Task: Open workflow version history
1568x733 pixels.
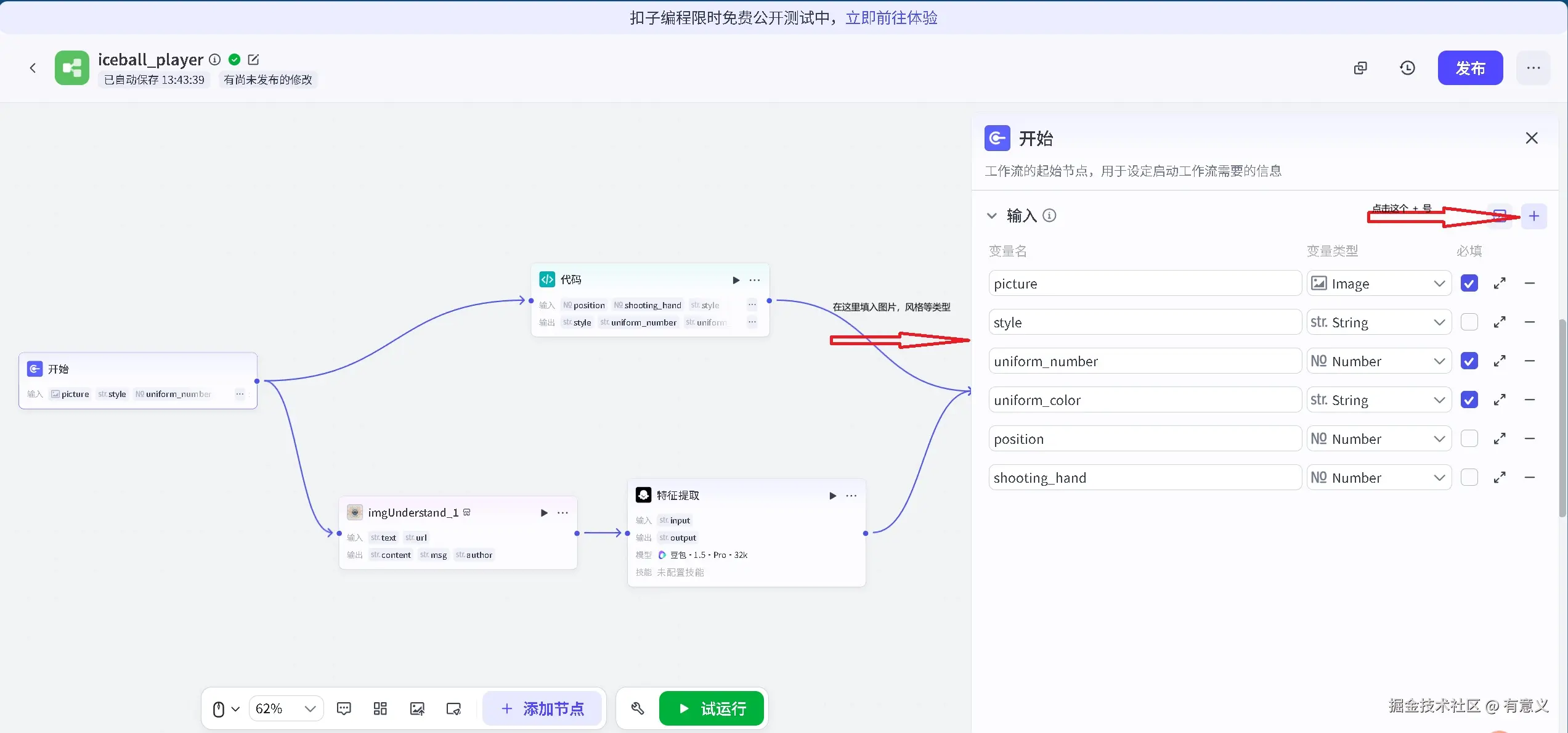Action: (x=1407, y=68)
